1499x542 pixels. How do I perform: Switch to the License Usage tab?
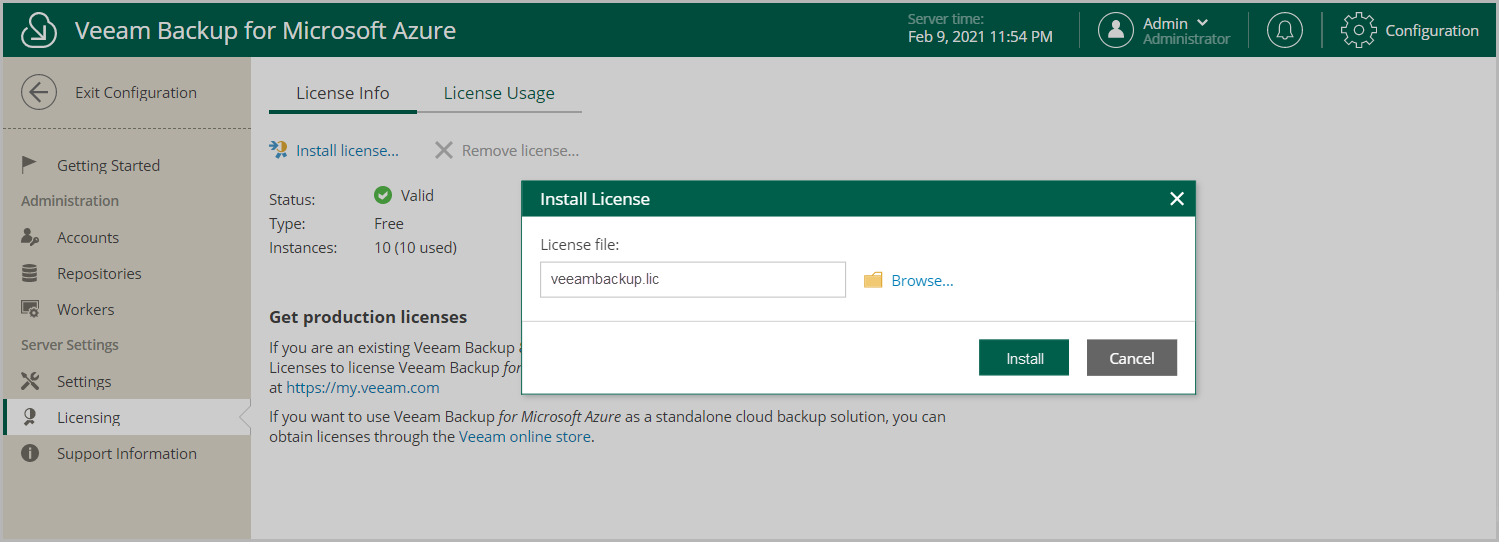point(499,93)
